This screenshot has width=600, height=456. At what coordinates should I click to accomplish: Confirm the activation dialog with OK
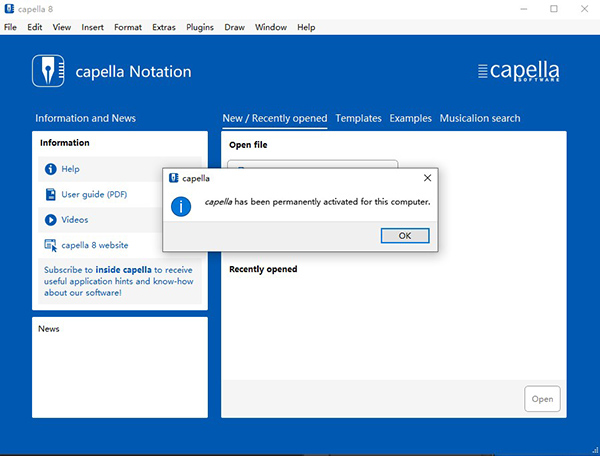tap(405, 236)
